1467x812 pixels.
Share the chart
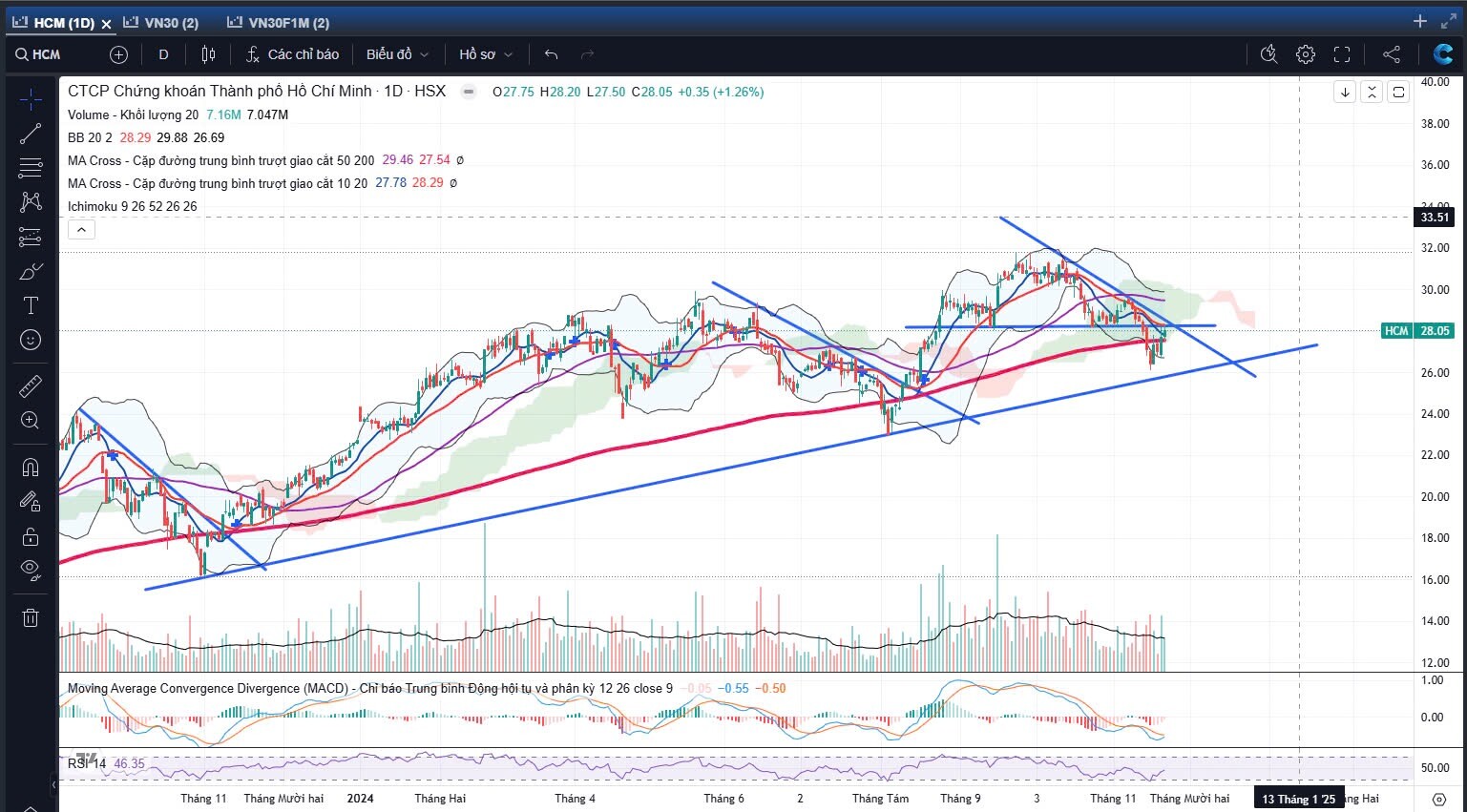tap(1392, 54)
